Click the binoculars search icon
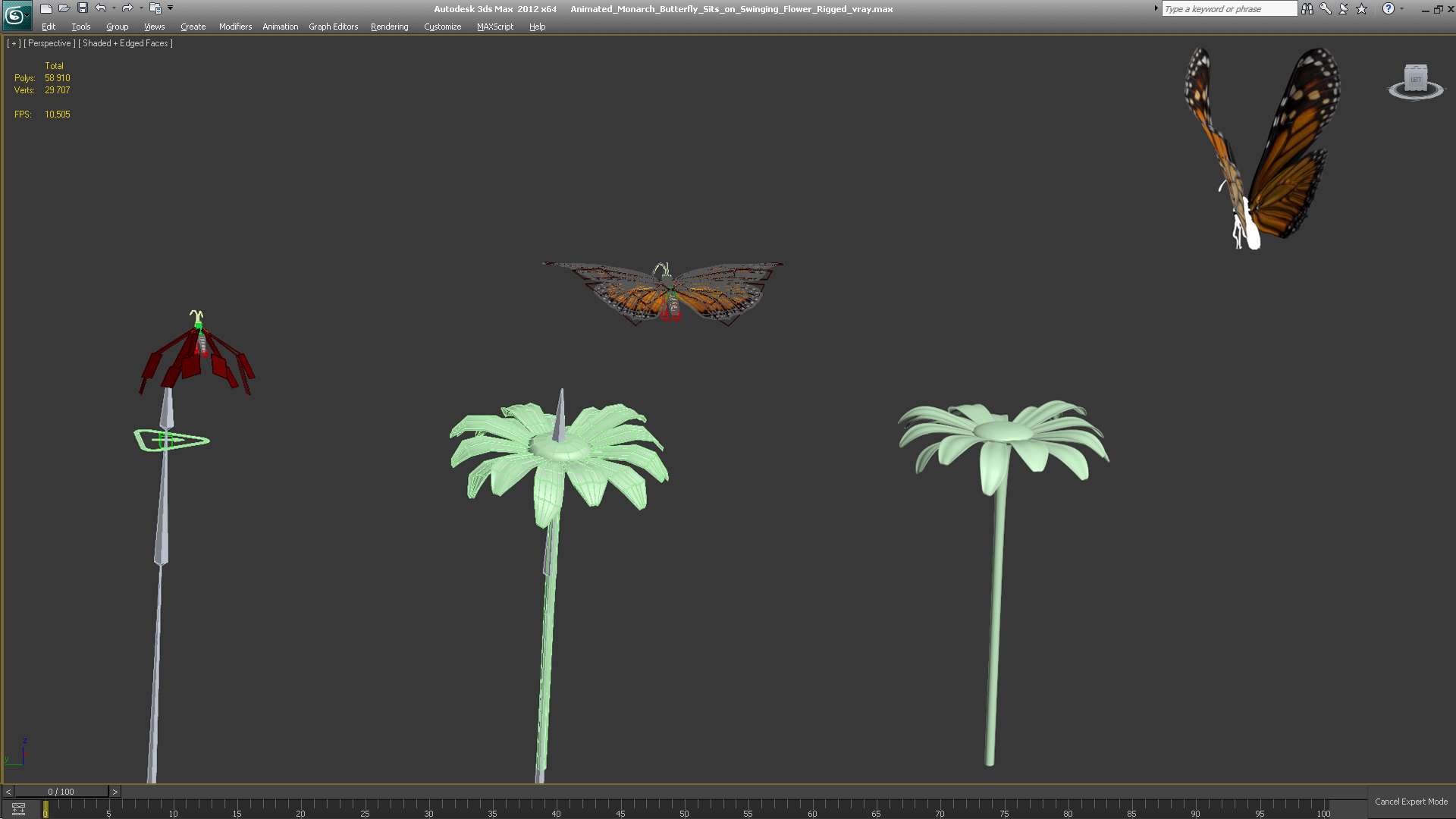The height and width of the screenshot is (819, 1456). pyautogui.click(x=1307, y=9)
